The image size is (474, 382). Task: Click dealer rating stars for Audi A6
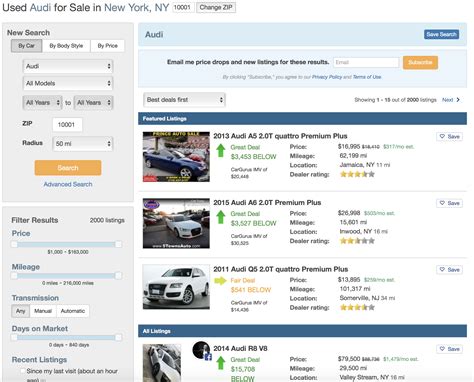pyautogui.click(x=357, y=241)
